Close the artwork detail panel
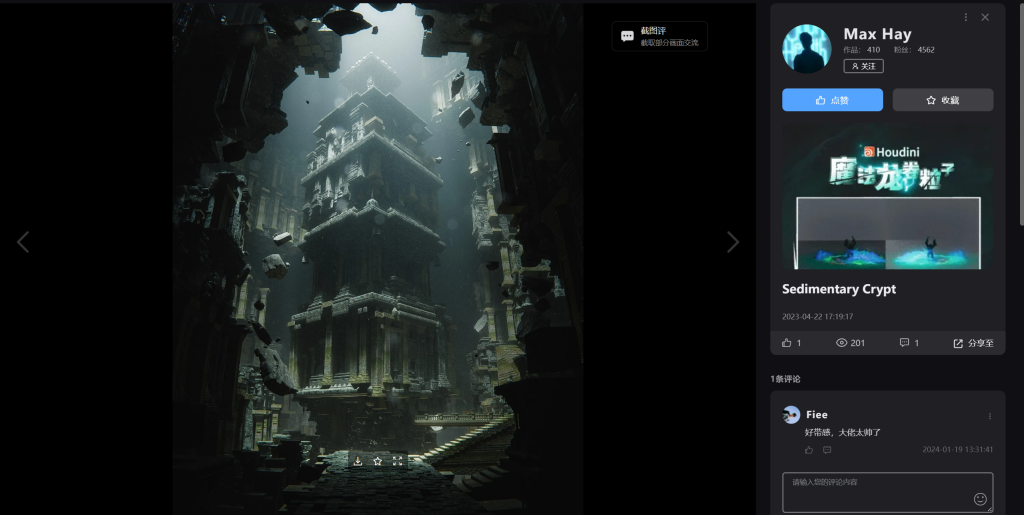 (985, 17)
